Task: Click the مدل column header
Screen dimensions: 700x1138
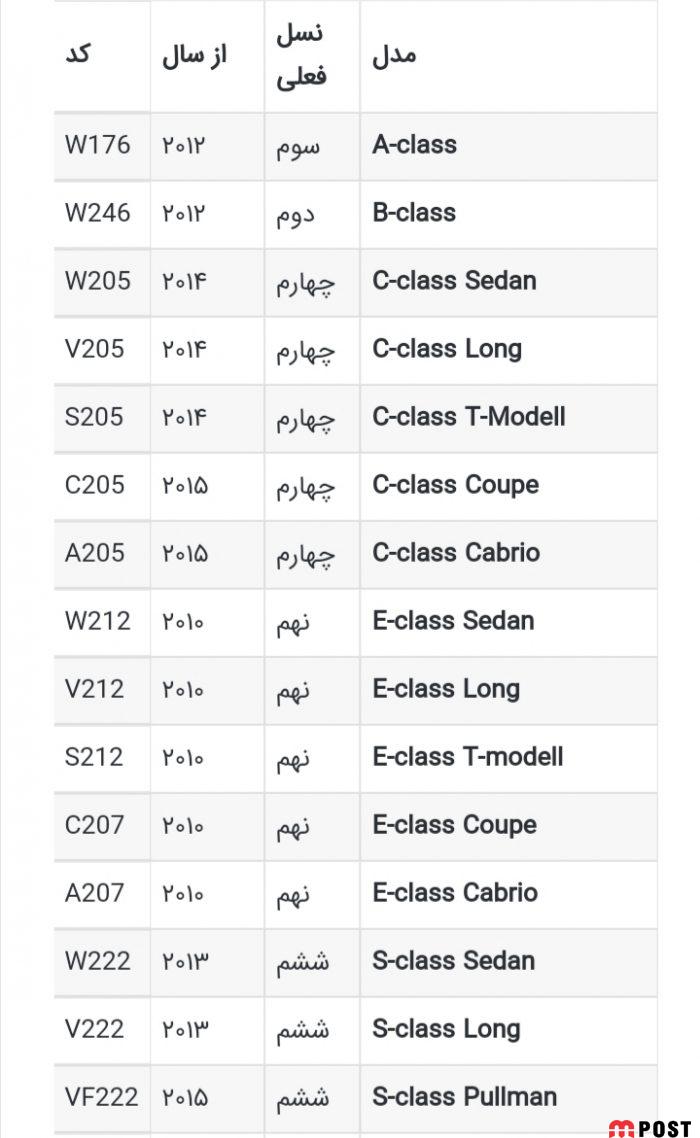Action: (x=394, y=55)
